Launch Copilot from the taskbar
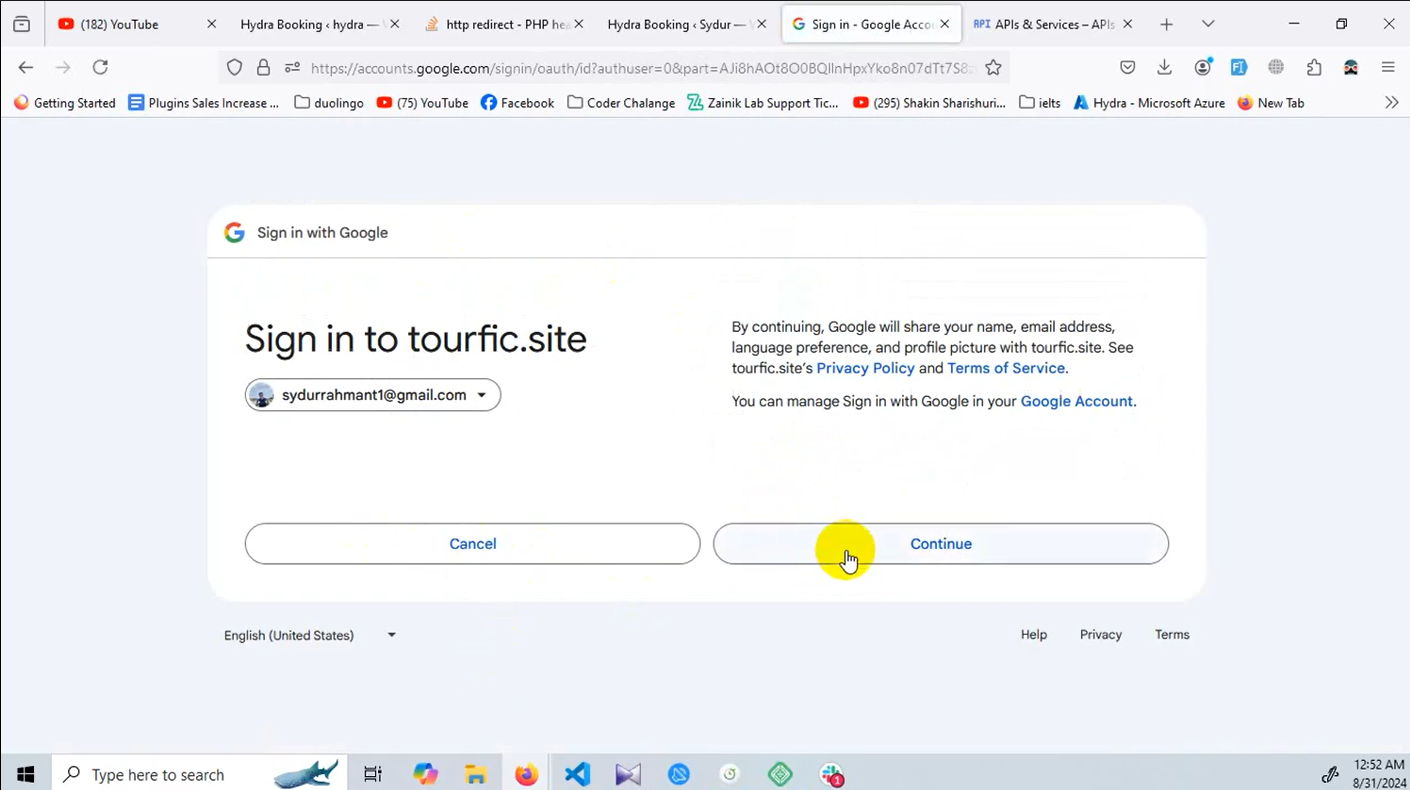This screenshot has height=790, width=1410. [425, 774]
